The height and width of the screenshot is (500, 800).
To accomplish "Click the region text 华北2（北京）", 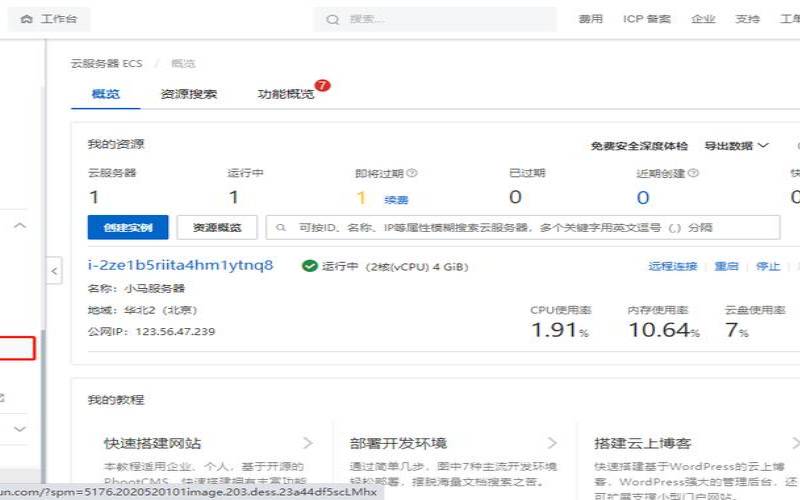I will [161, 310].
